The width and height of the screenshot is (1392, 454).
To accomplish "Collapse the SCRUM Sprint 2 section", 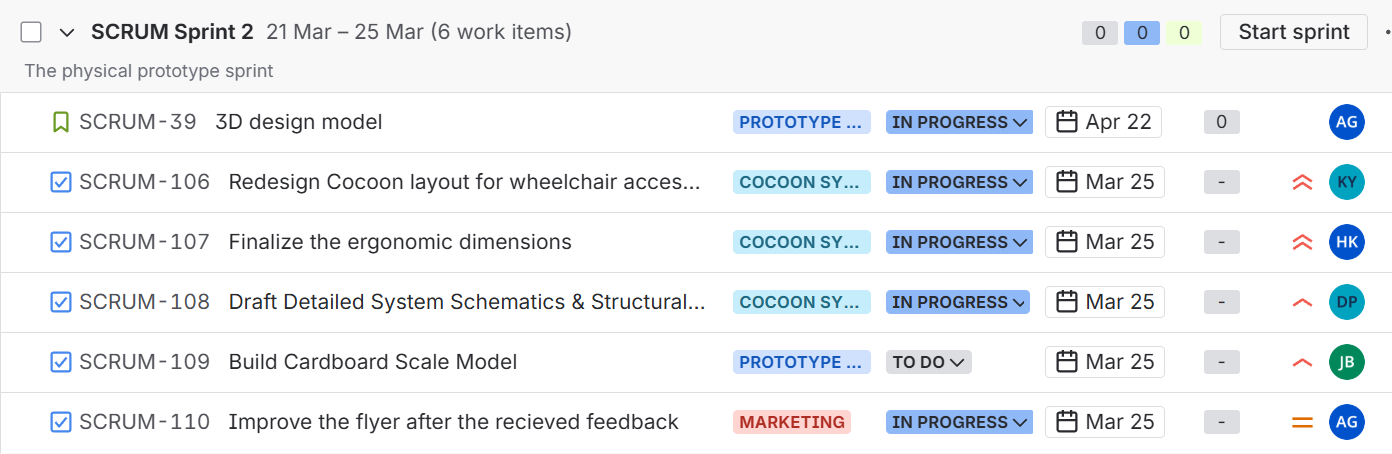I will 67,32.
